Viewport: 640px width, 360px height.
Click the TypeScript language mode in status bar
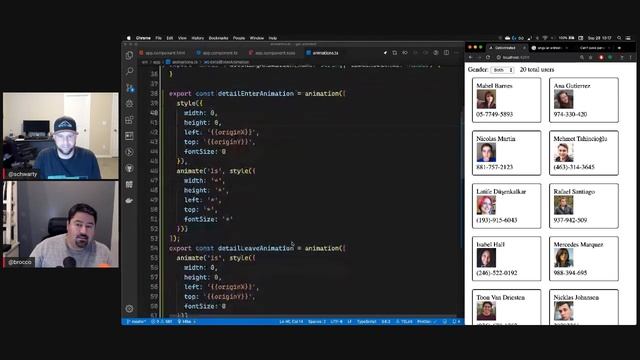tap(367, 322)
